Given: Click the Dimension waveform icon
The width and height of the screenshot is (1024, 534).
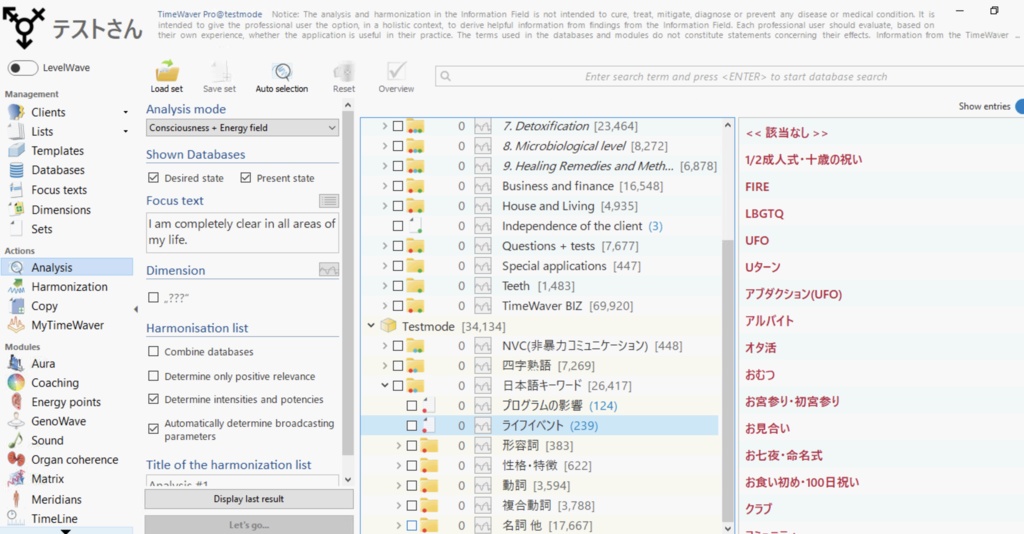Looking at the screenshot, I should [x=328, y=270].
